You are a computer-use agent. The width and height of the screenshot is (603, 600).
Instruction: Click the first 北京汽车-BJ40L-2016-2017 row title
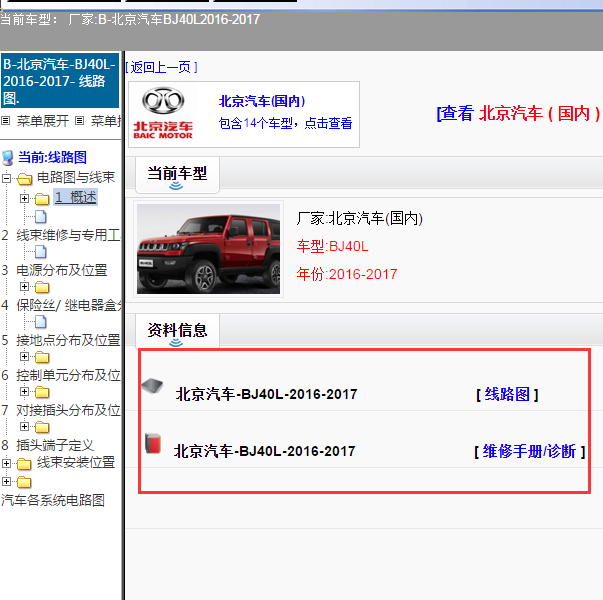(x=267, y=395)
